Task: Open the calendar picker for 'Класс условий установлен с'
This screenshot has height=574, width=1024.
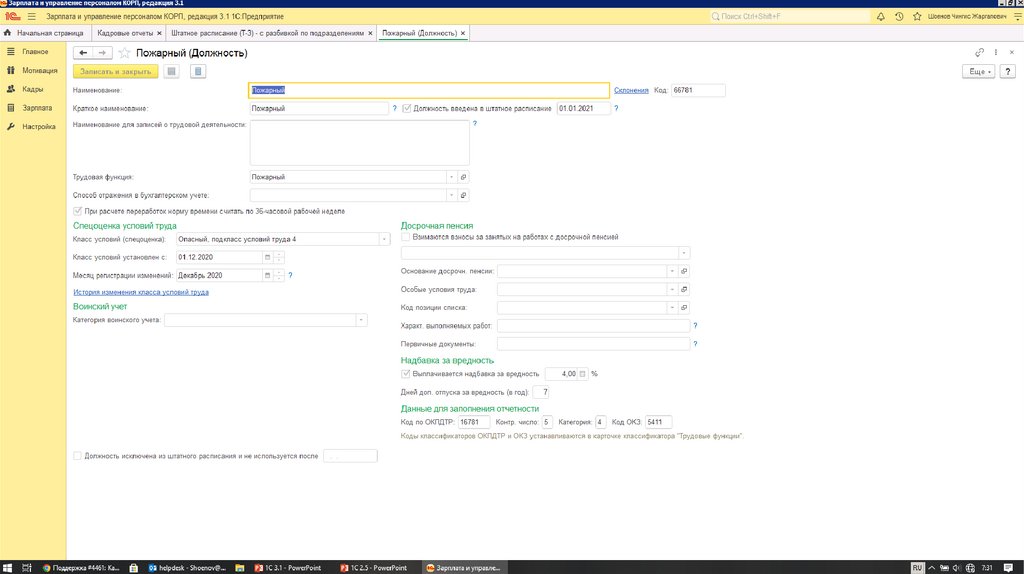Action: click(x=268, y=257)
